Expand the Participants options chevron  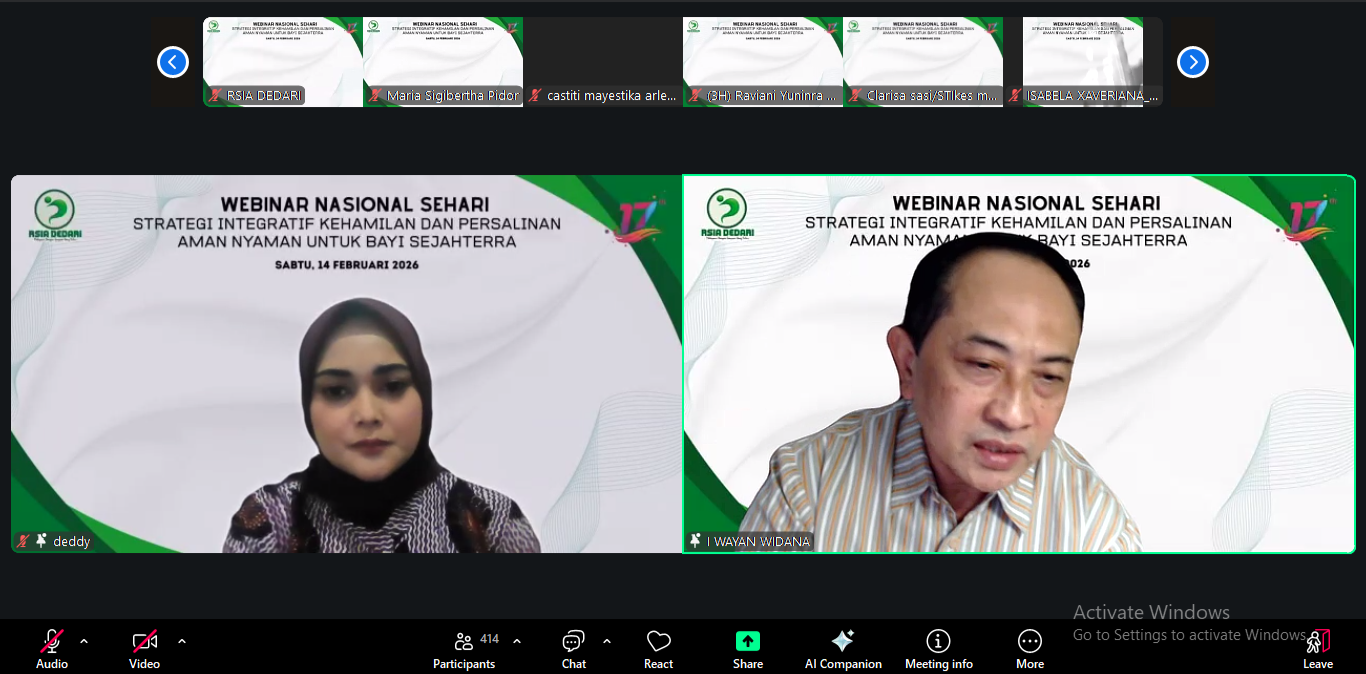coord(517,641)
